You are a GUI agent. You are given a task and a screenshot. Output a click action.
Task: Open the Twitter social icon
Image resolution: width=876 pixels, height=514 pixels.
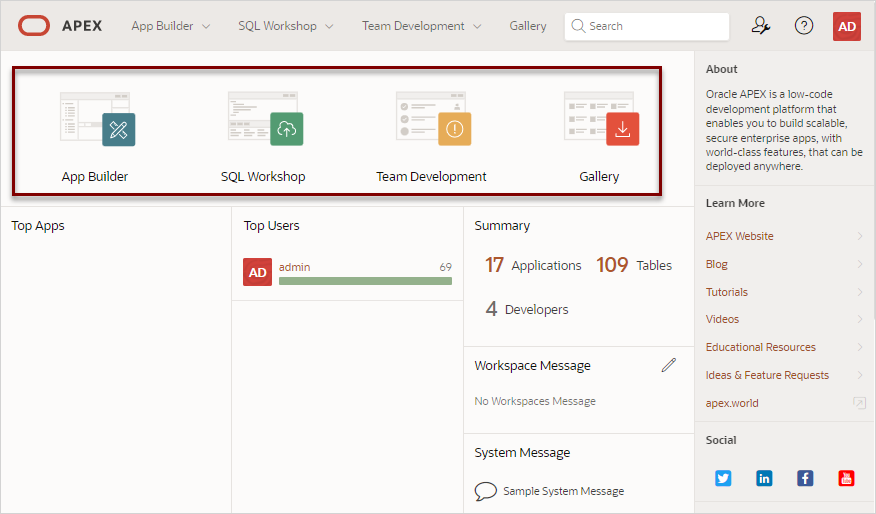click(723, 478)
